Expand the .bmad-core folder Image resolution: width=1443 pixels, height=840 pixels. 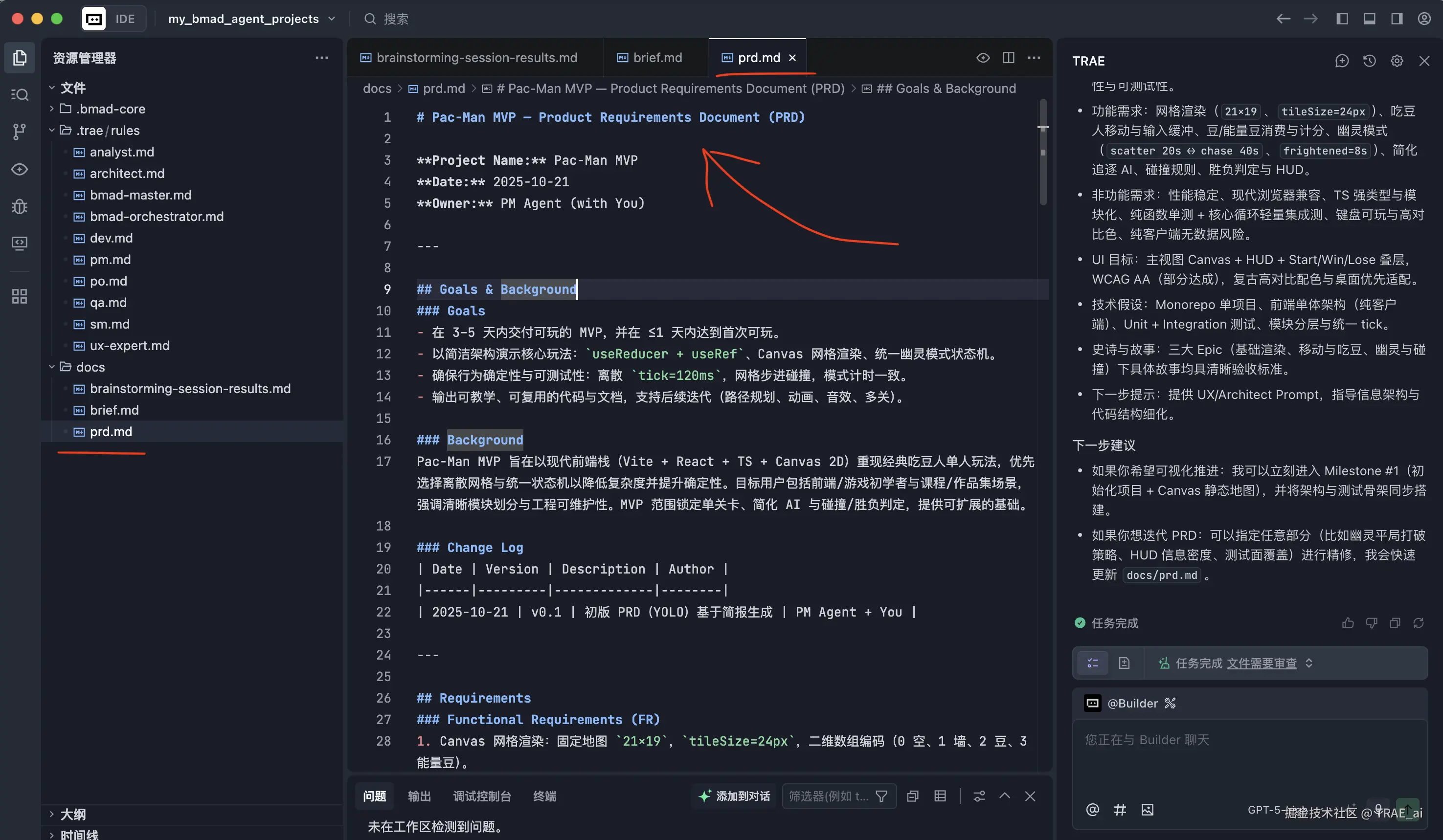point(111,109)
